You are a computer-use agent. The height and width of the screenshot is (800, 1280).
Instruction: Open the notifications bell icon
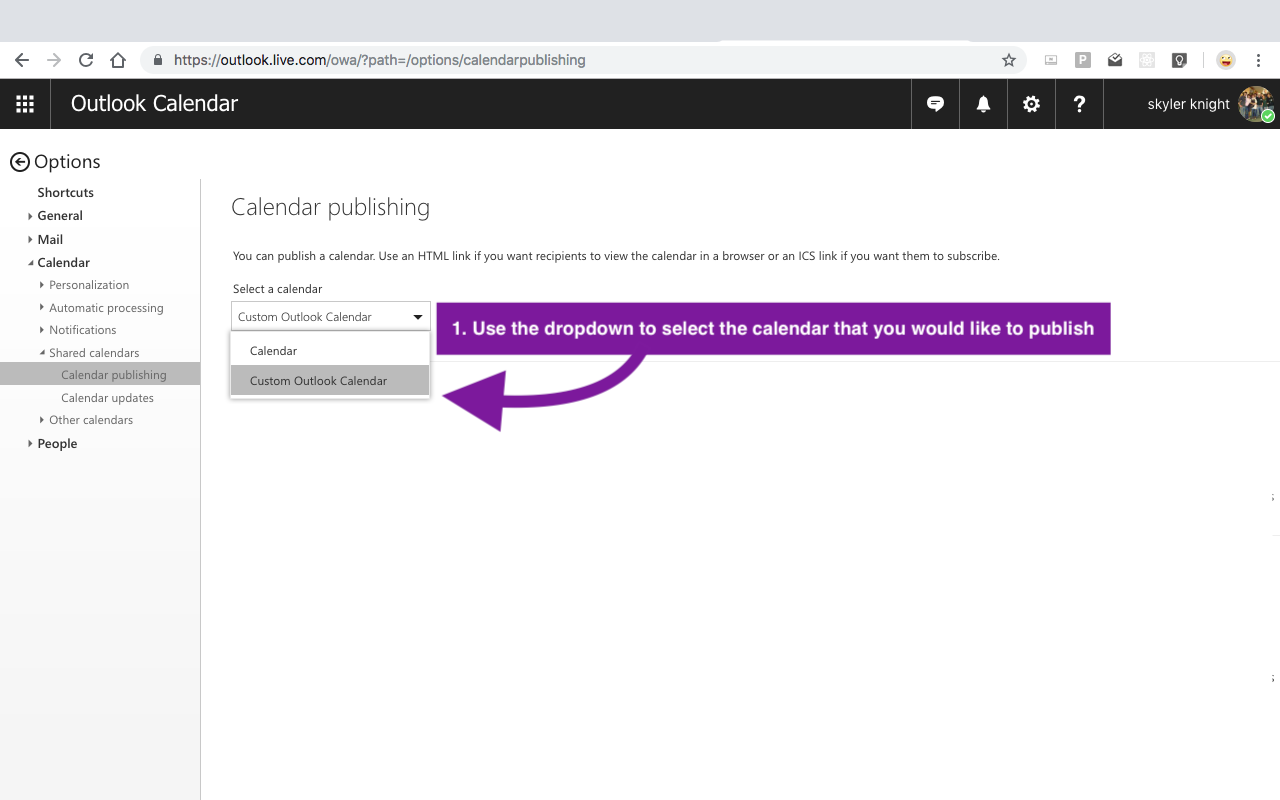984,104
